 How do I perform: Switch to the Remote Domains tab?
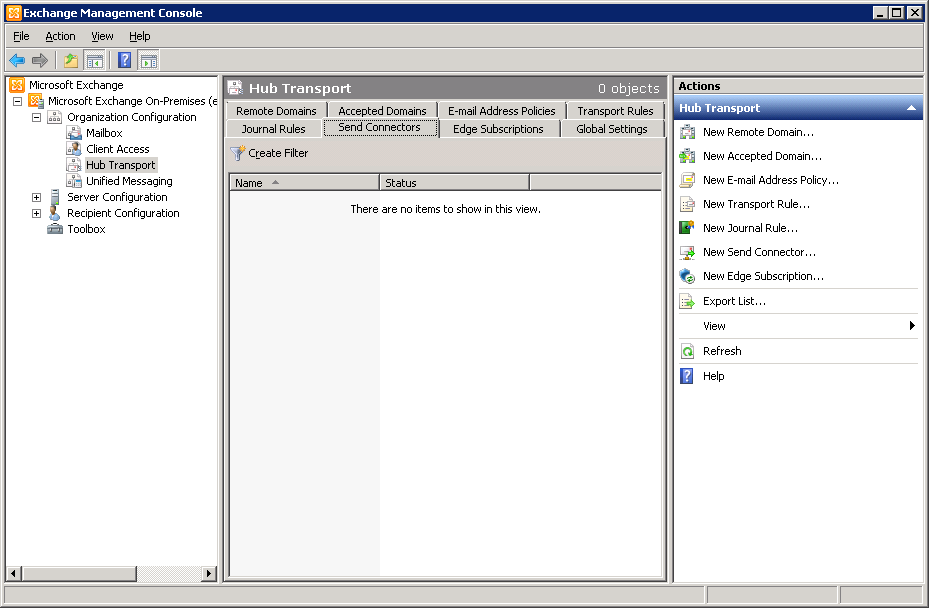coord(276,111)
